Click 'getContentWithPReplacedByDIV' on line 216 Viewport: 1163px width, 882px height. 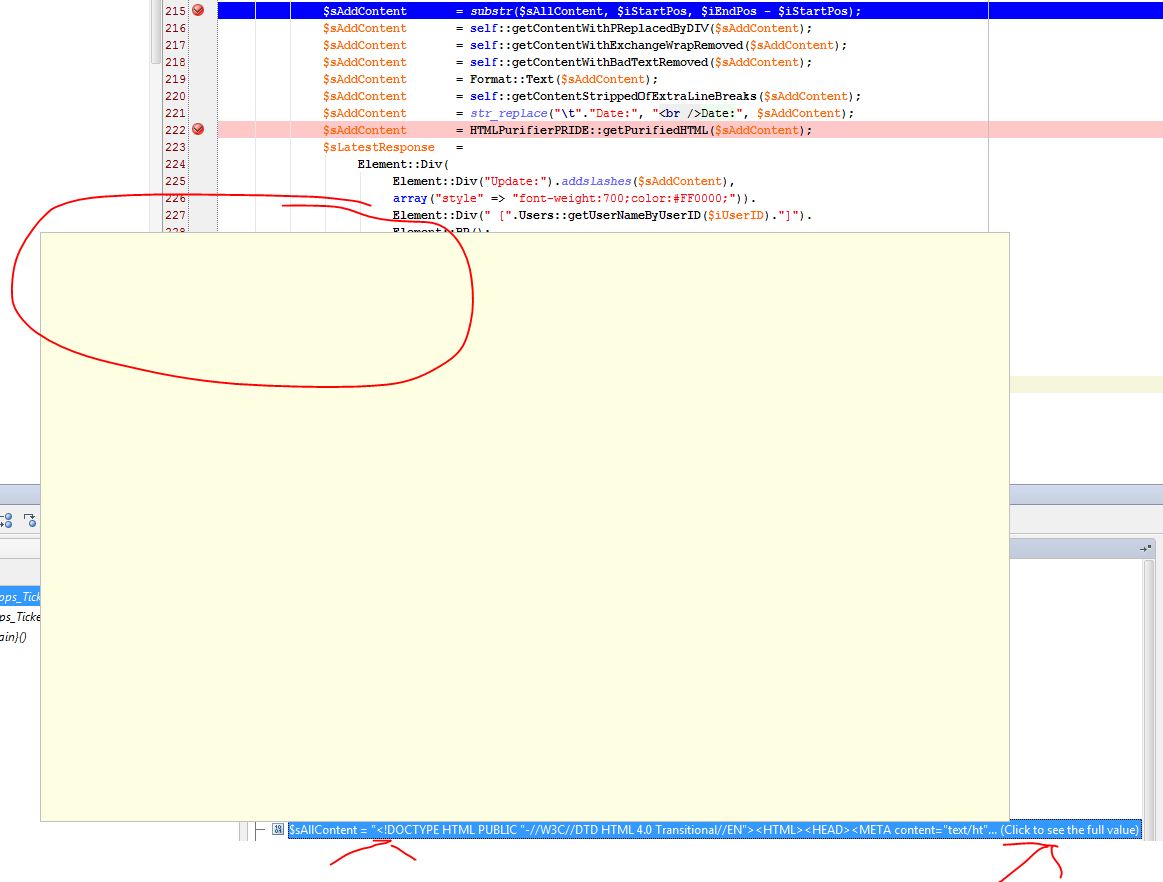click(x=610, y=28)
